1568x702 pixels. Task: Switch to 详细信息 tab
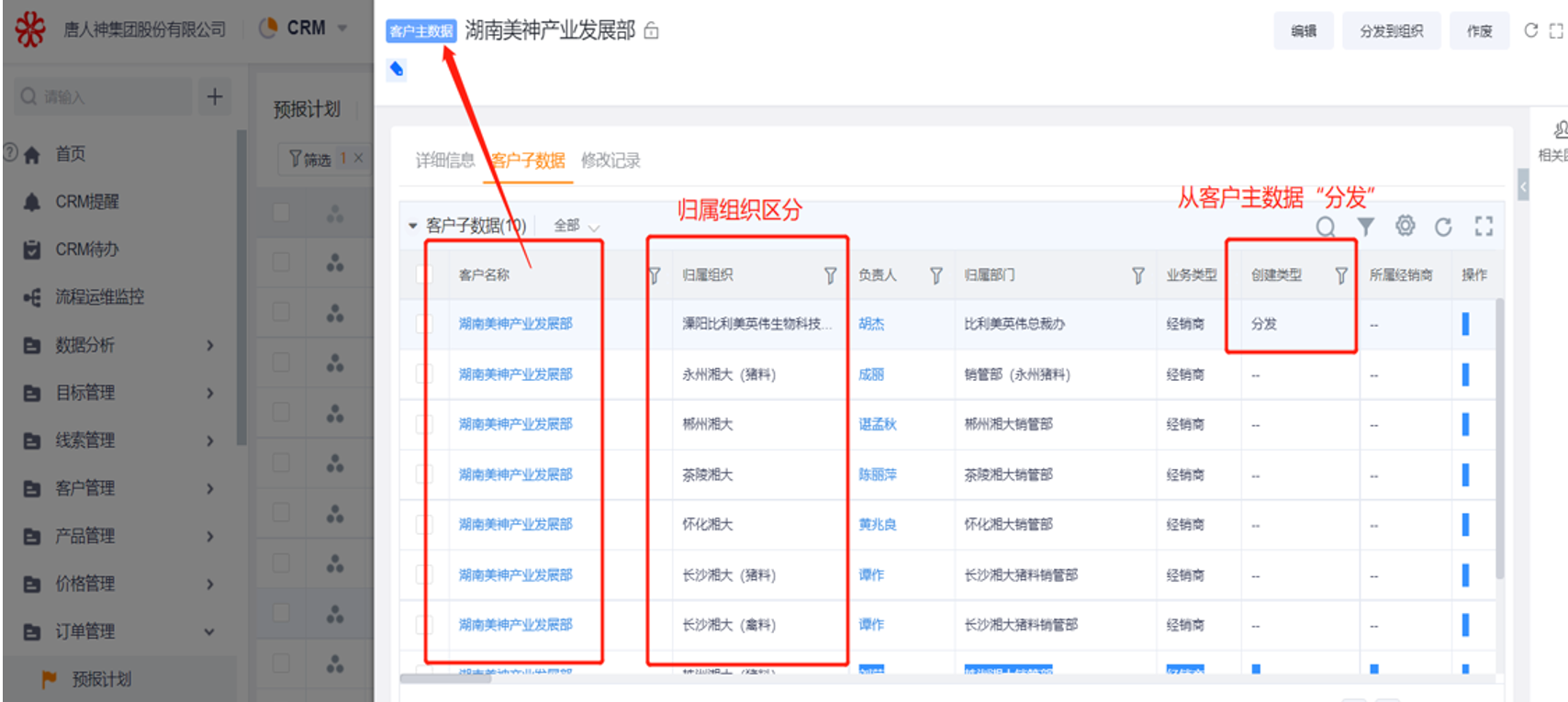coord(444,161)
